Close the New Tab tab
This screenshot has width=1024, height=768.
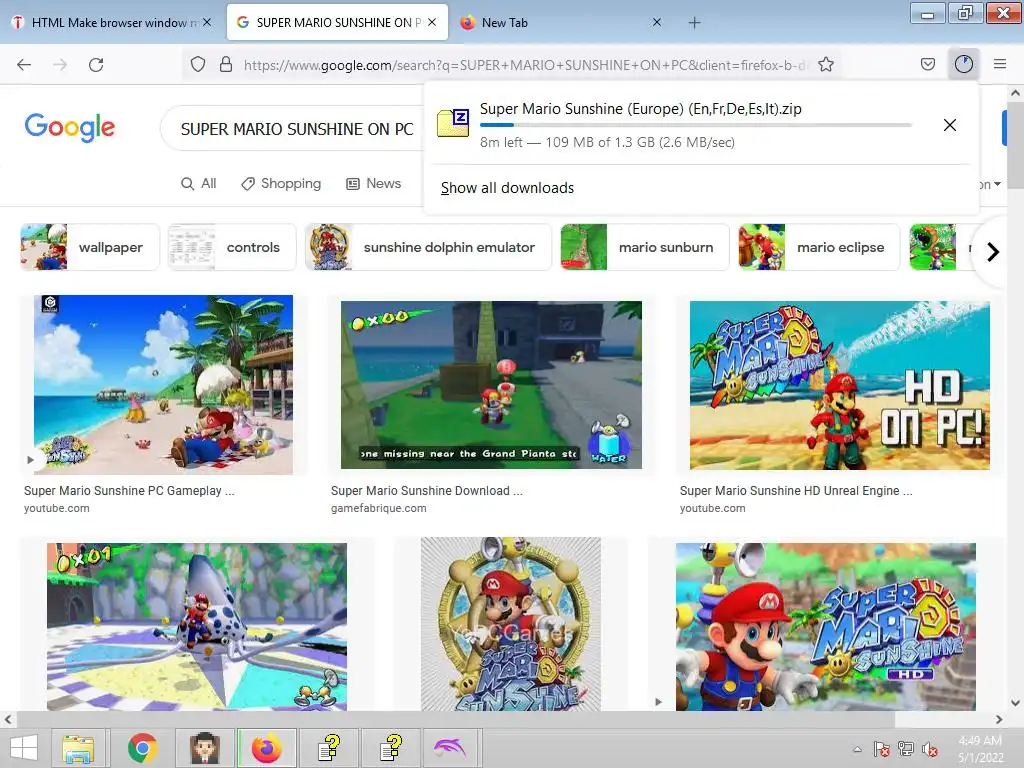pyautogui.click(x=657, y=22)
